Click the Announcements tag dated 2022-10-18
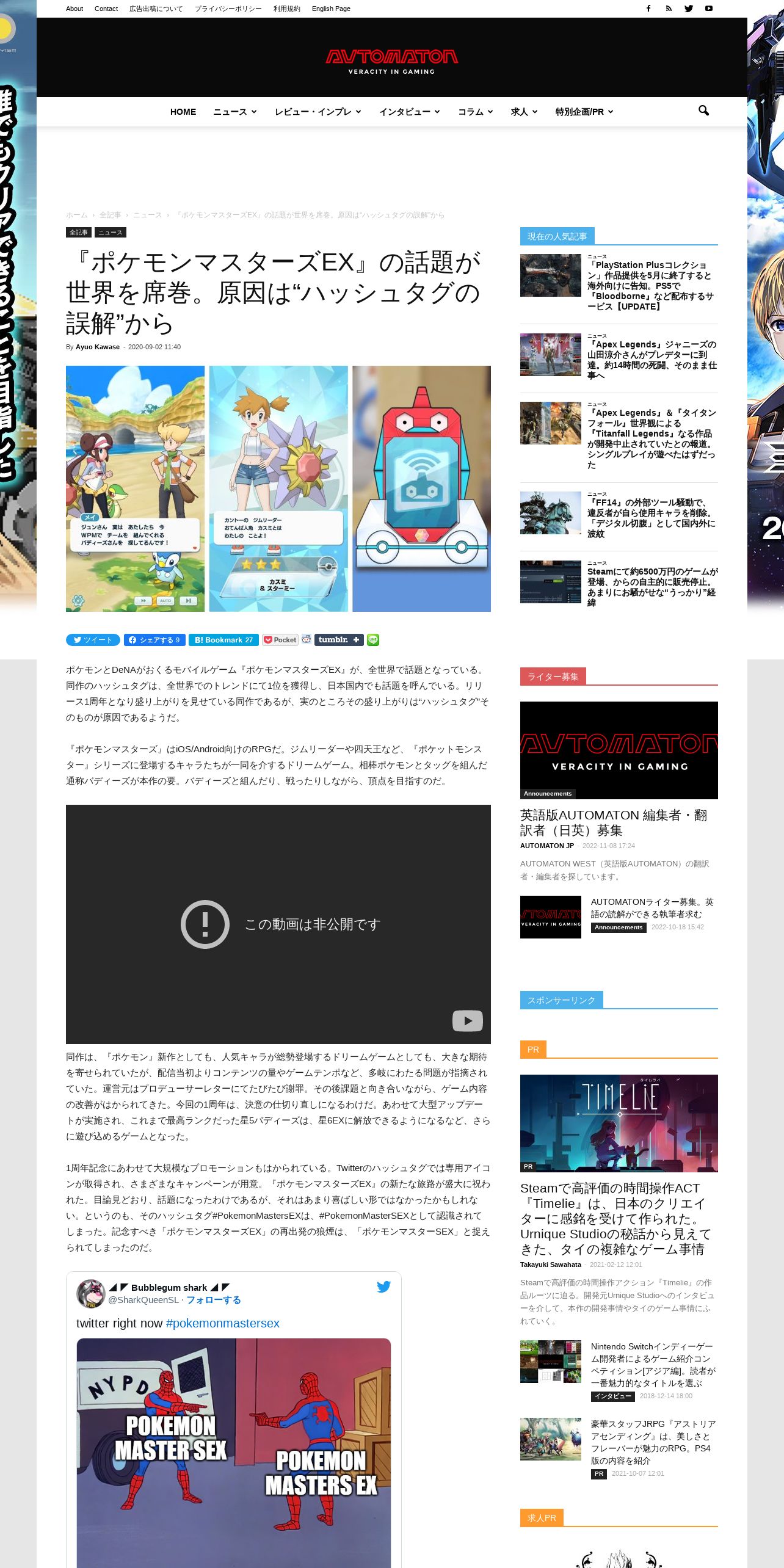Viewport: 784px width, 1568px height. point(619,927)
